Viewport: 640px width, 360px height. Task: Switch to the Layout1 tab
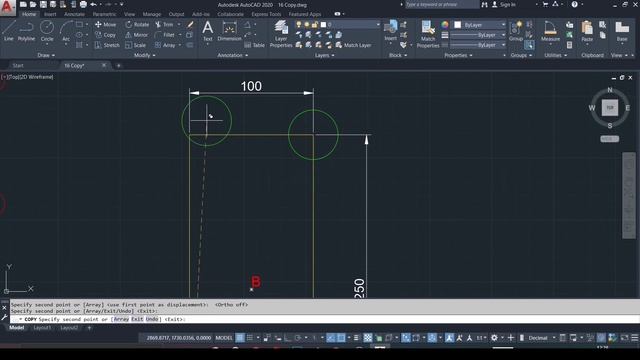[x=42, y=328]
